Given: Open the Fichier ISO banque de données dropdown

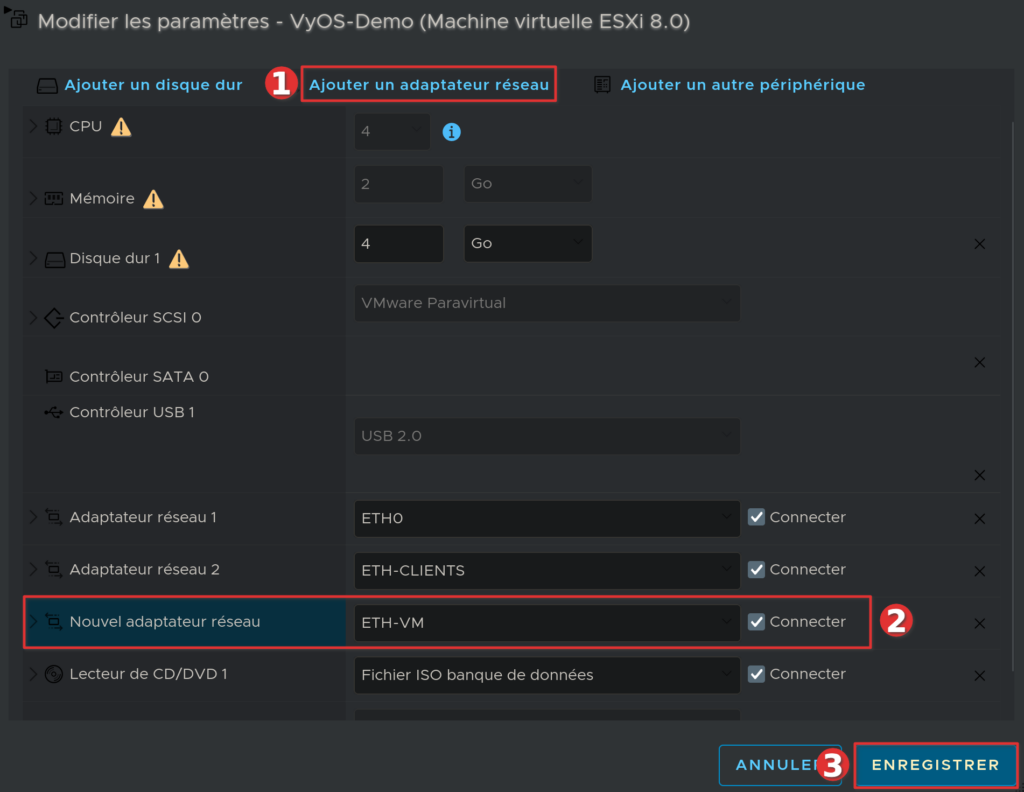Looking at the screenshot, I should pos(547,675).
